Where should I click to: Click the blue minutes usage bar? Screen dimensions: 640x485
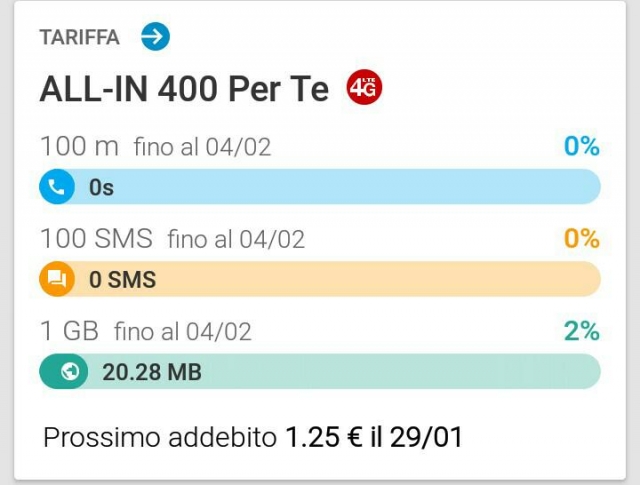[320, 187]
